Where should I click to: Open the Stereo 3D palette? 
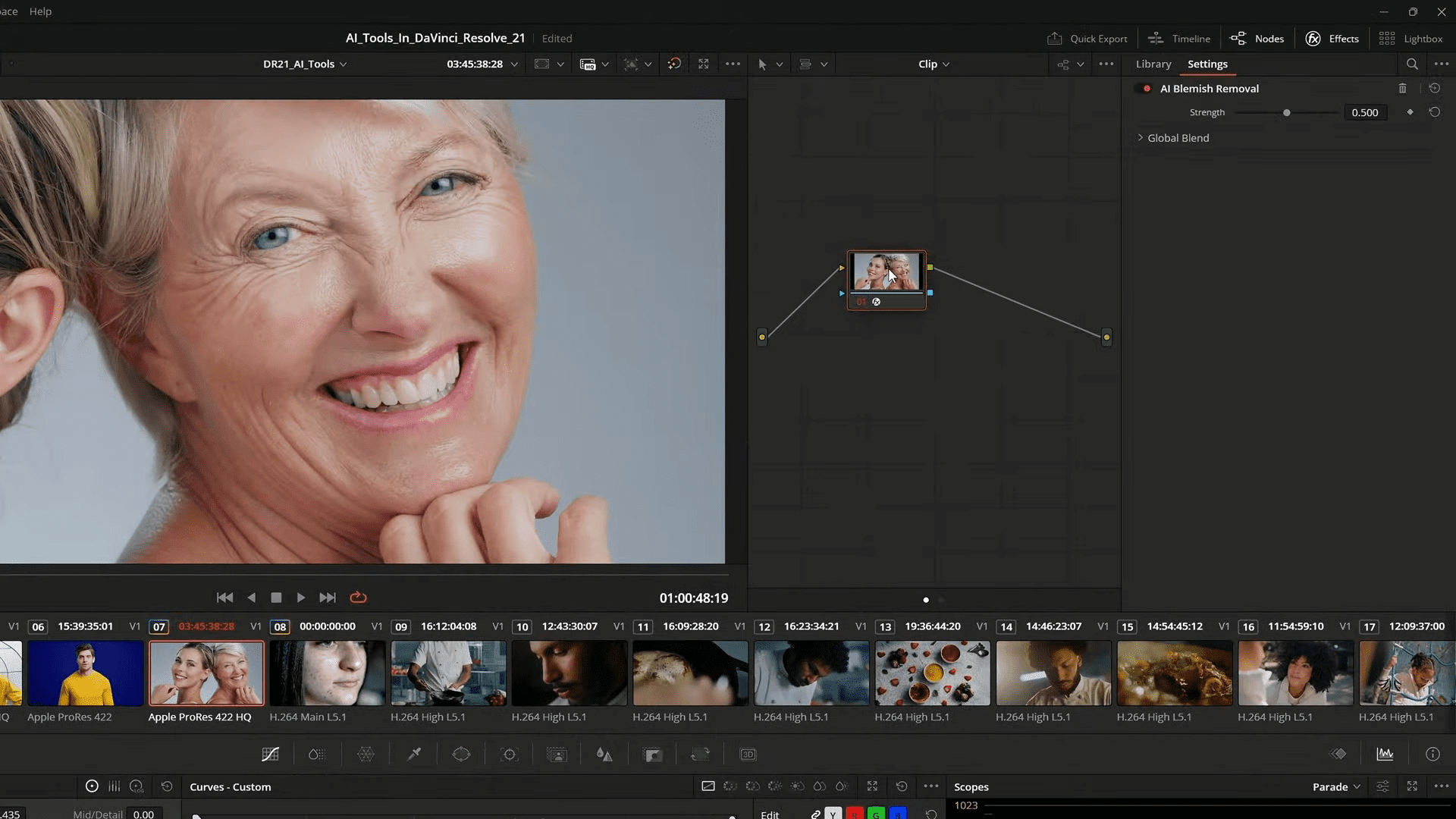coord(748,754)
